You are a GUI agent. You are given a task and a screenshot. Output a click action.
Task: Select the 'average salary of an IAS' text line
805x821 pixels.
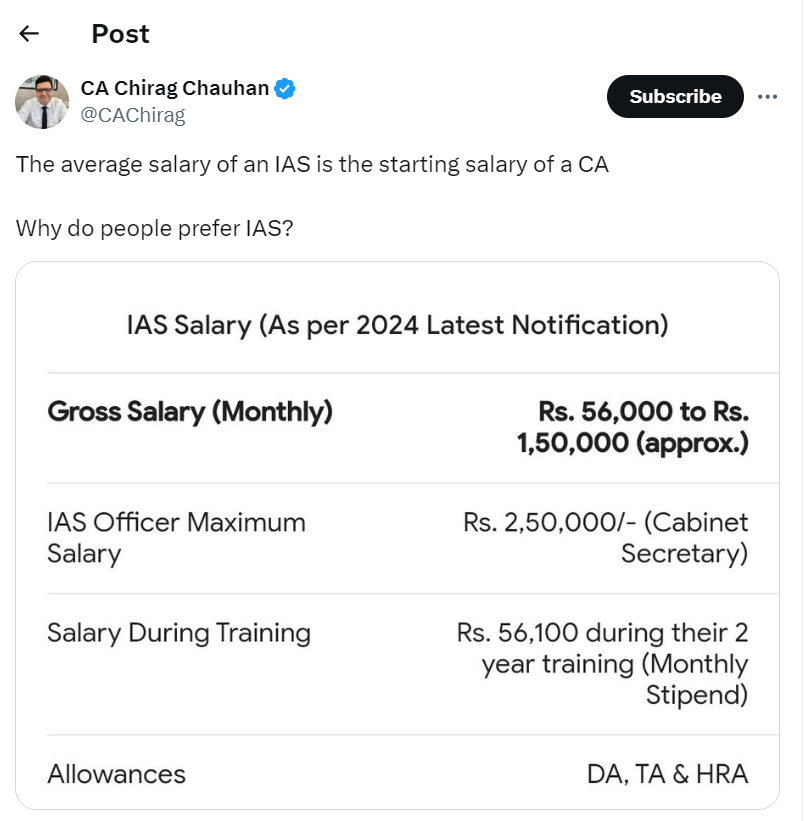pyautogui.click(x=312, y=164)
